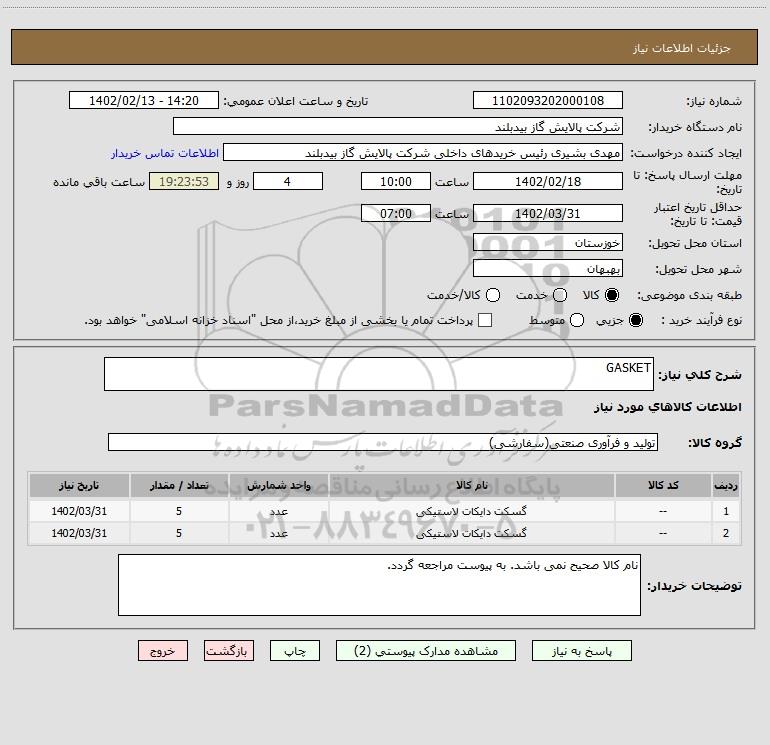
Task: Click the نام کالا column header
Action: point(471,486)
